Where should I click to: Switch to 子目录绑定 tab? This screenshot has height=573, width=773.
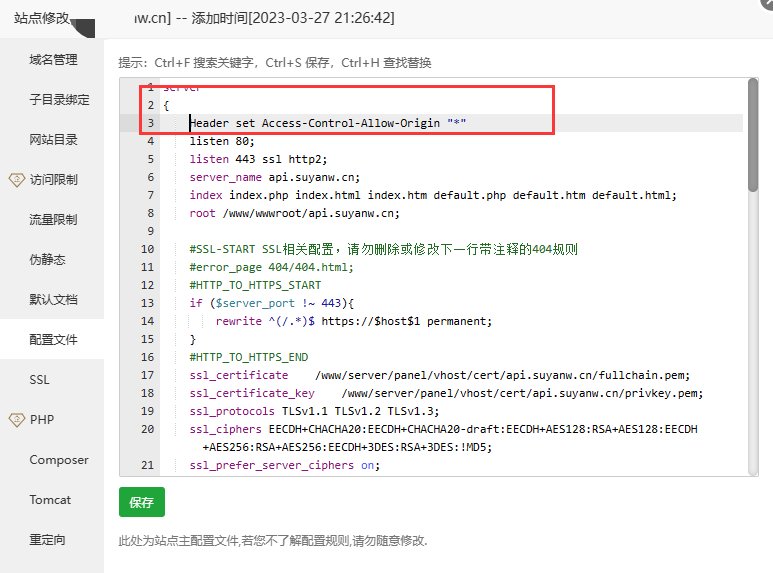pos(59,100)
